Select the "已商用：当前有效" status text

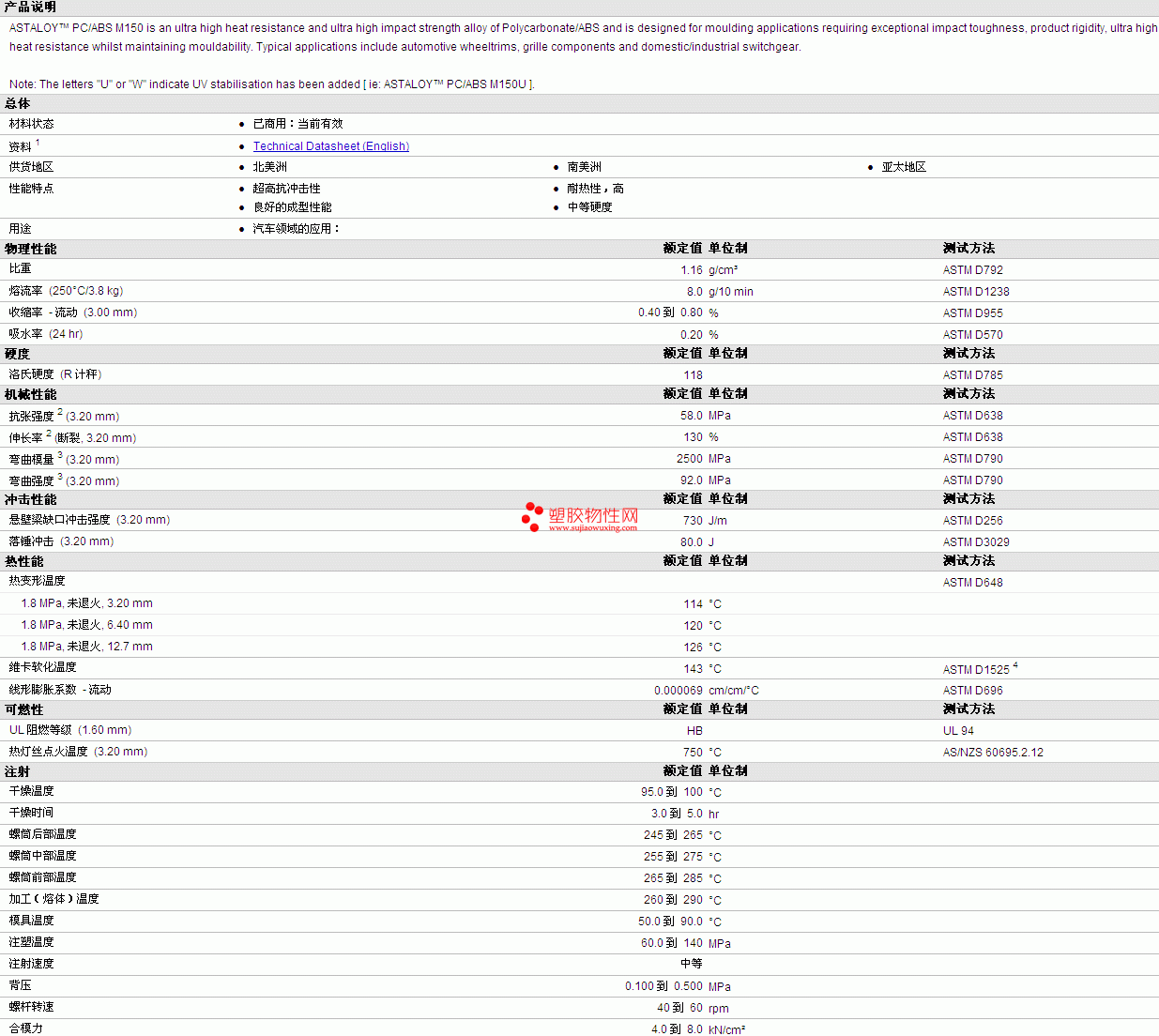pyautogui.click(x=298, y=124)
